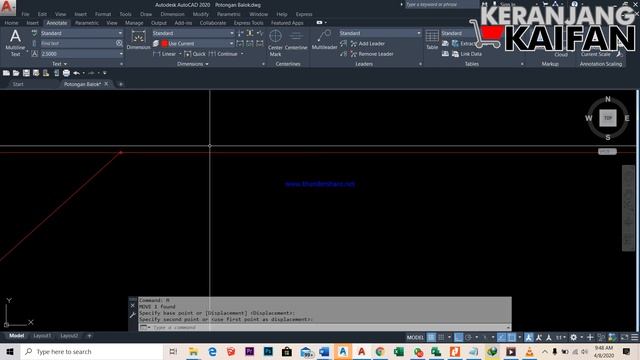Screen dimensions: 640x360
Task: Click the Link Data icon
Action: click(455, 54)
